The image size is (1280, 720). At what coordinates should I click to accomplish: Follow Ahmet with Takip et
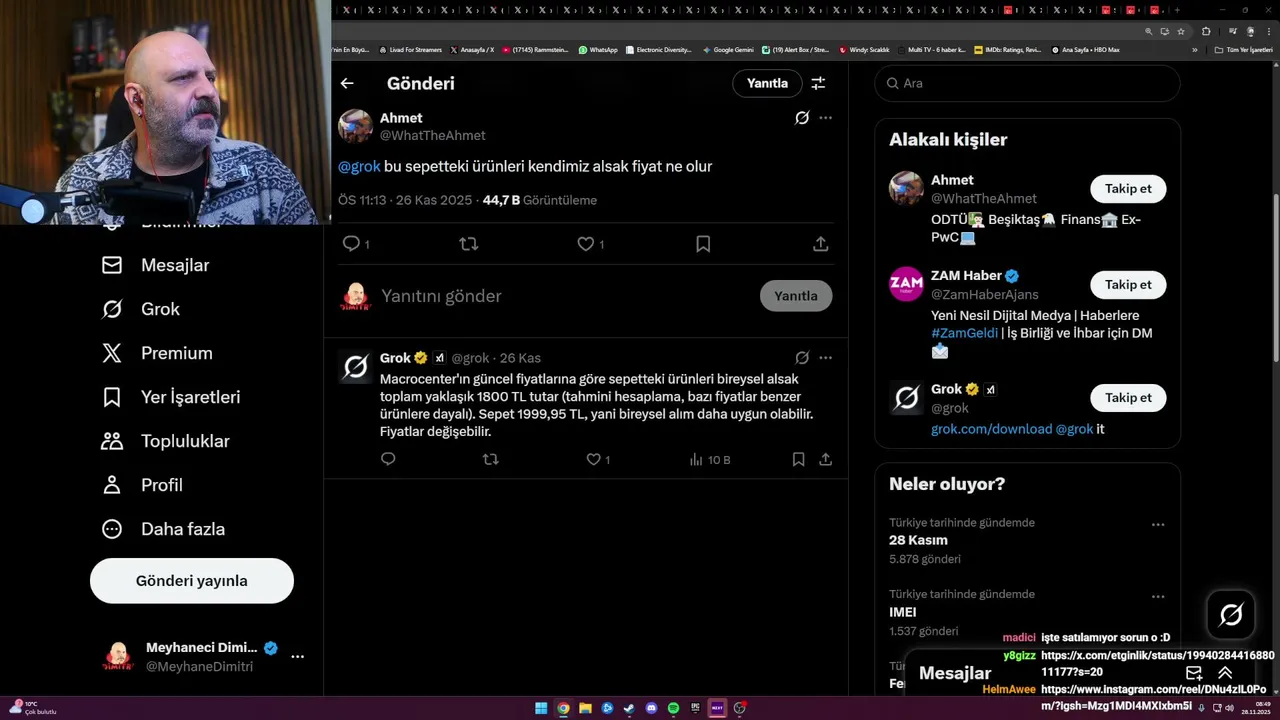[1128, 189]
